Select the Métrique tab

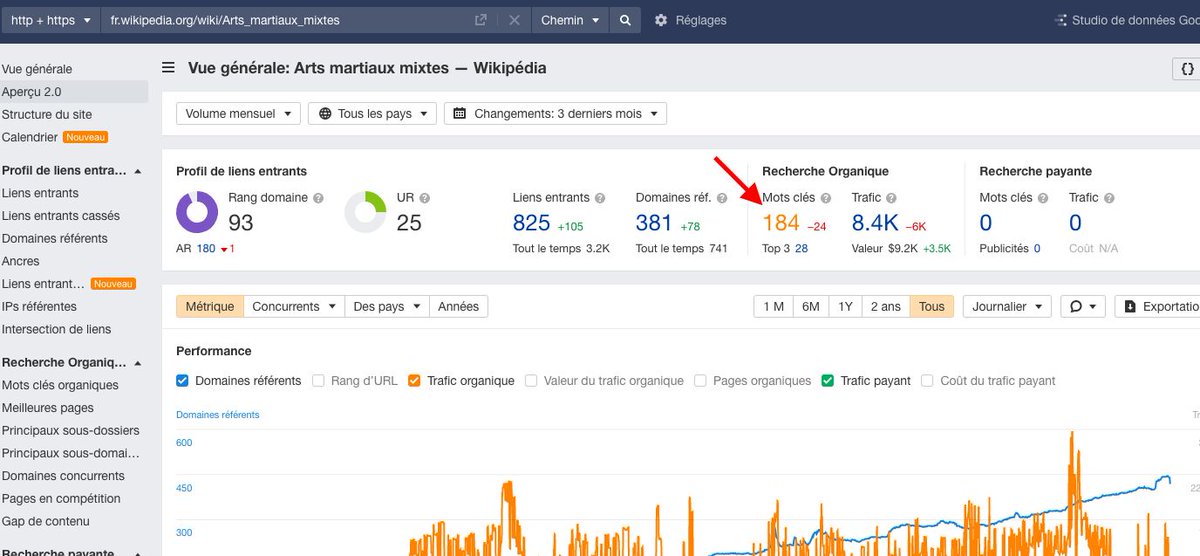pos(209,307)
